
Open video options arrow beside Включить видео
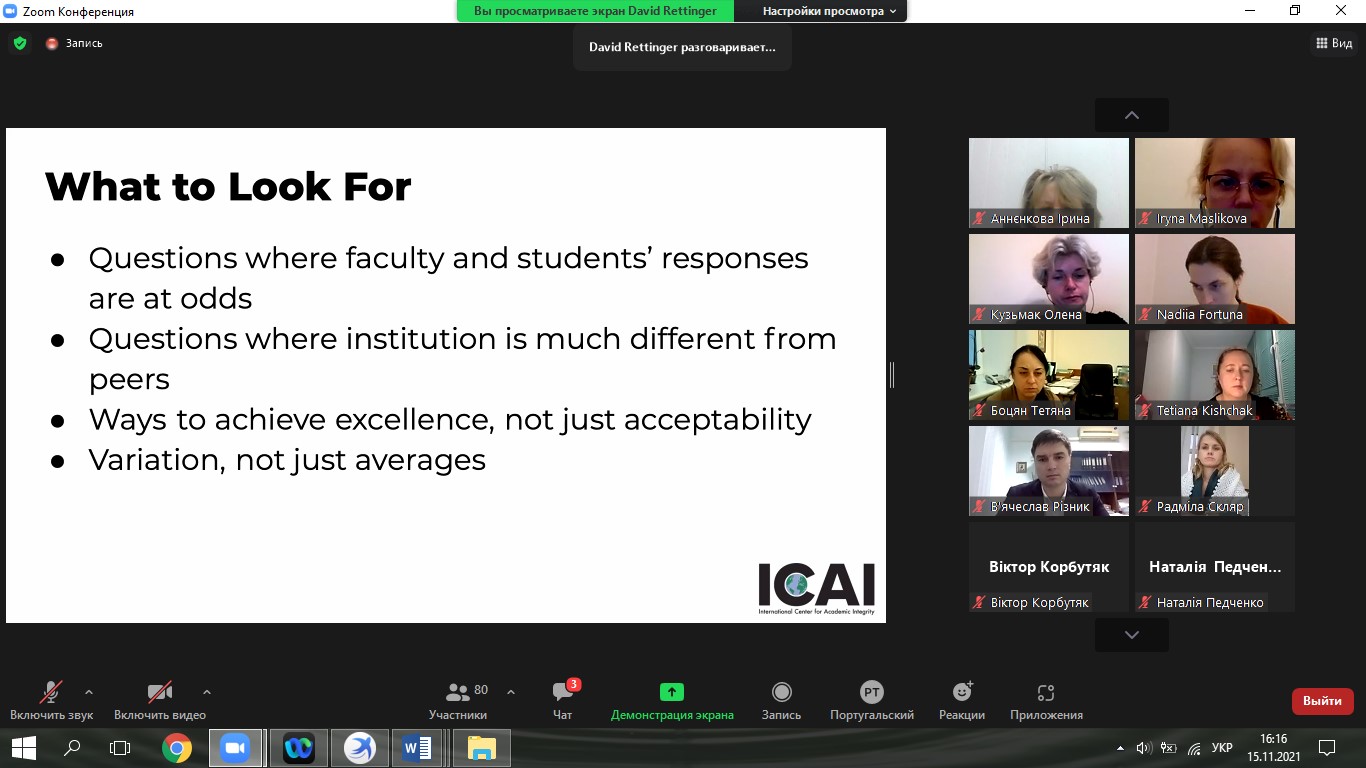[x=207, y=691]
